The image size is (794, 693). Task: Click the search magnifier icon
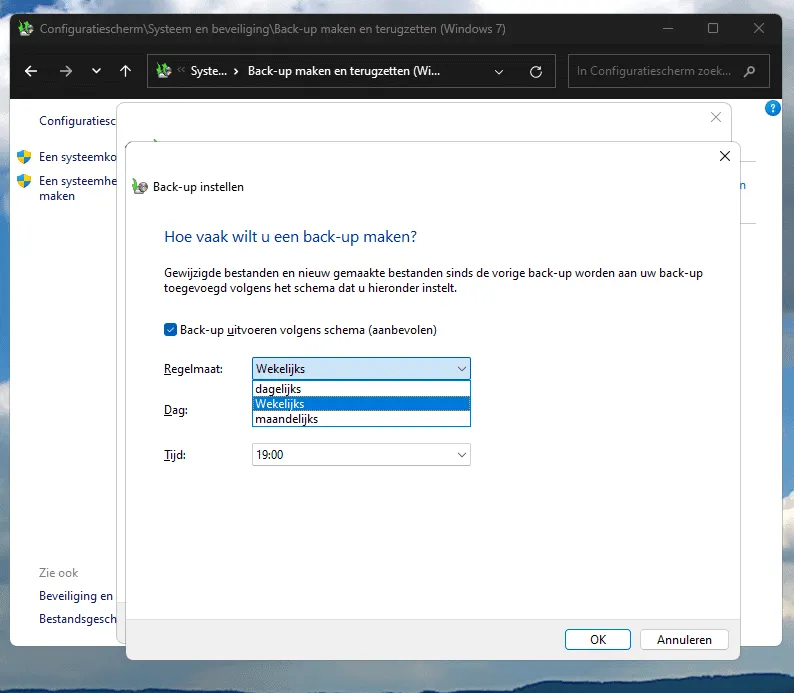(x=750, y=71)
